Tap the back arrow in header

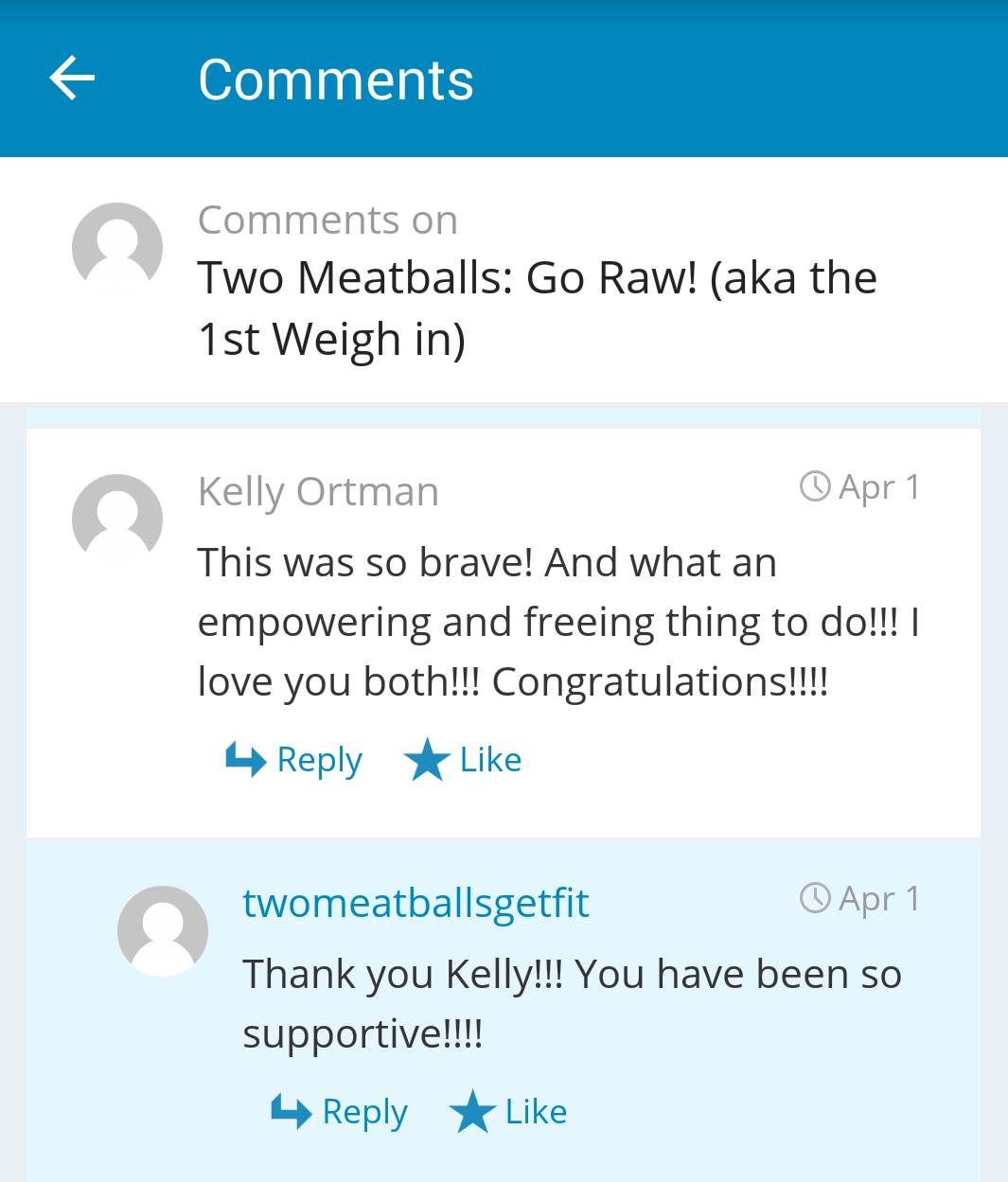[x=72, y=79]
